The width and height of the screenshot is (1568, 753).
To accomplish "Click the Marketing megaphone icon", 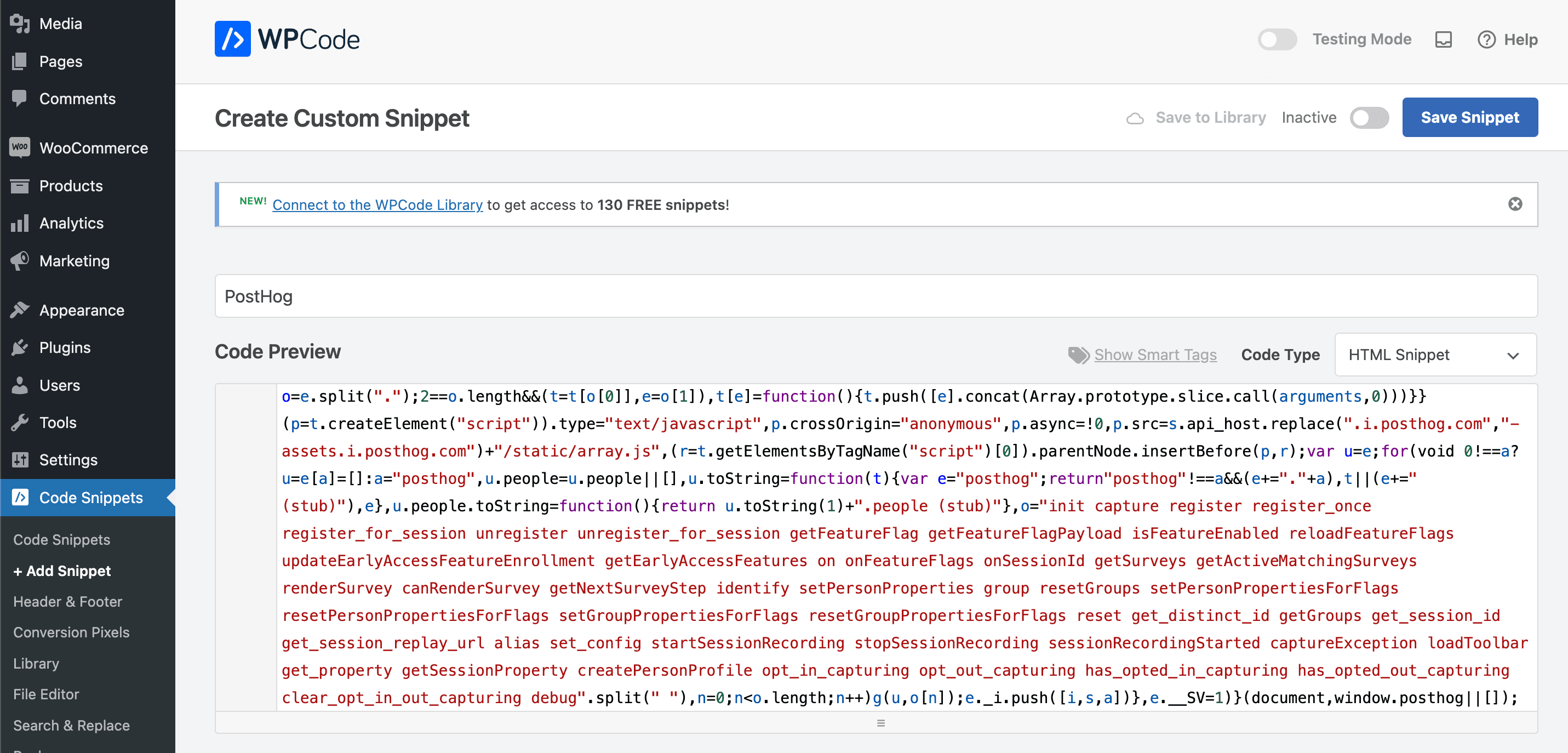I will (x=20, y=260).
